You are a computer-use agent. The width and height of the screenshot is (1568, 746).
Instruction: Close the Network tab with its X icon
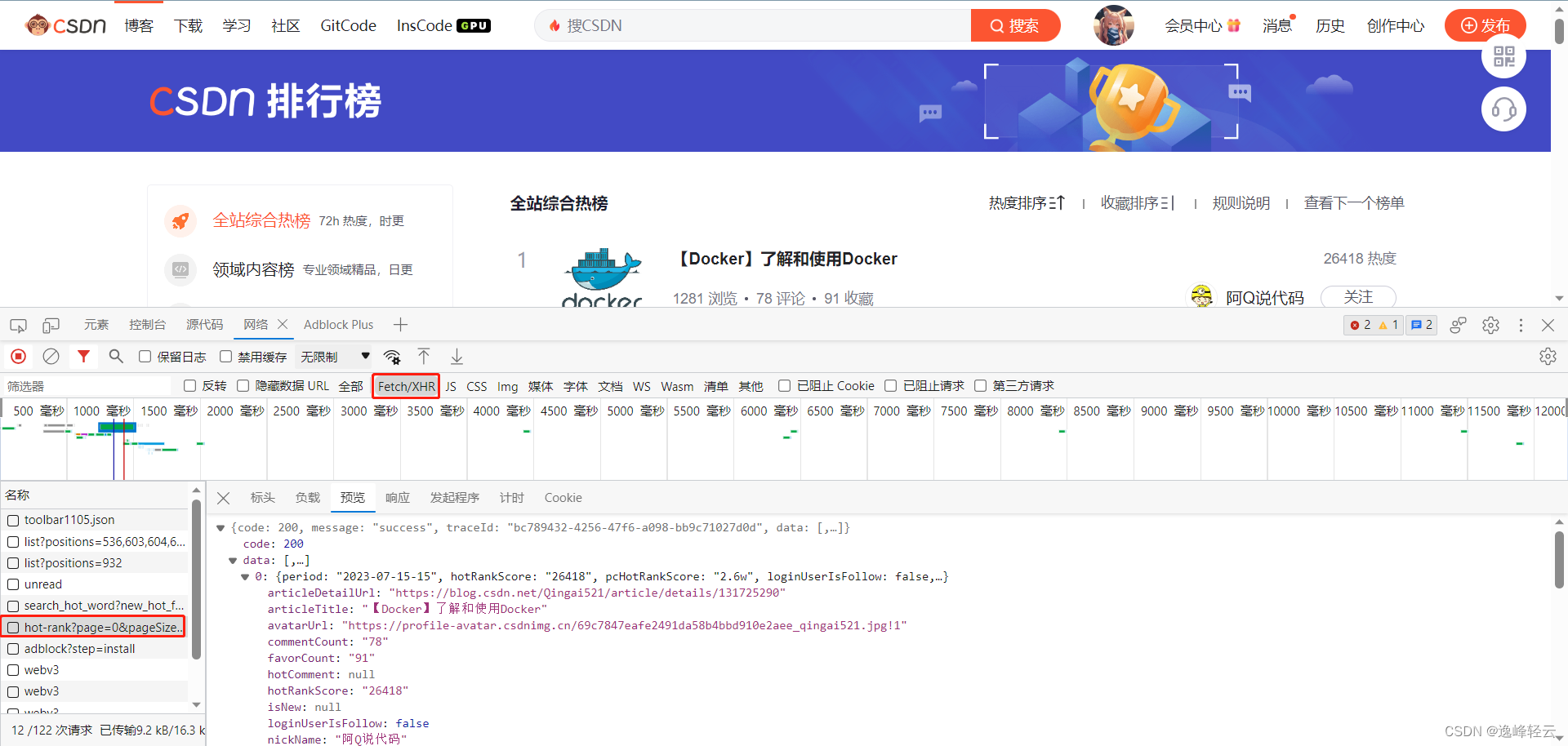[x=283, y=324]
